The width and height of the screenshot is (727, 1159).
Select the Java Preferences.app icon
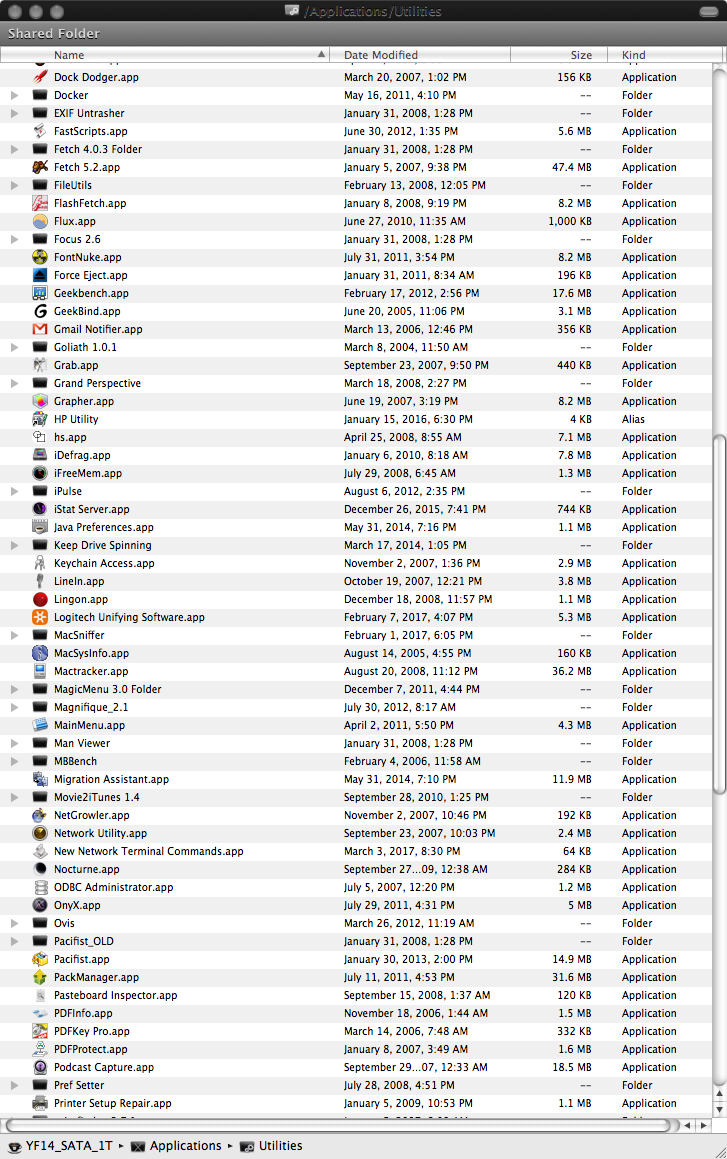tap(41, 527)
